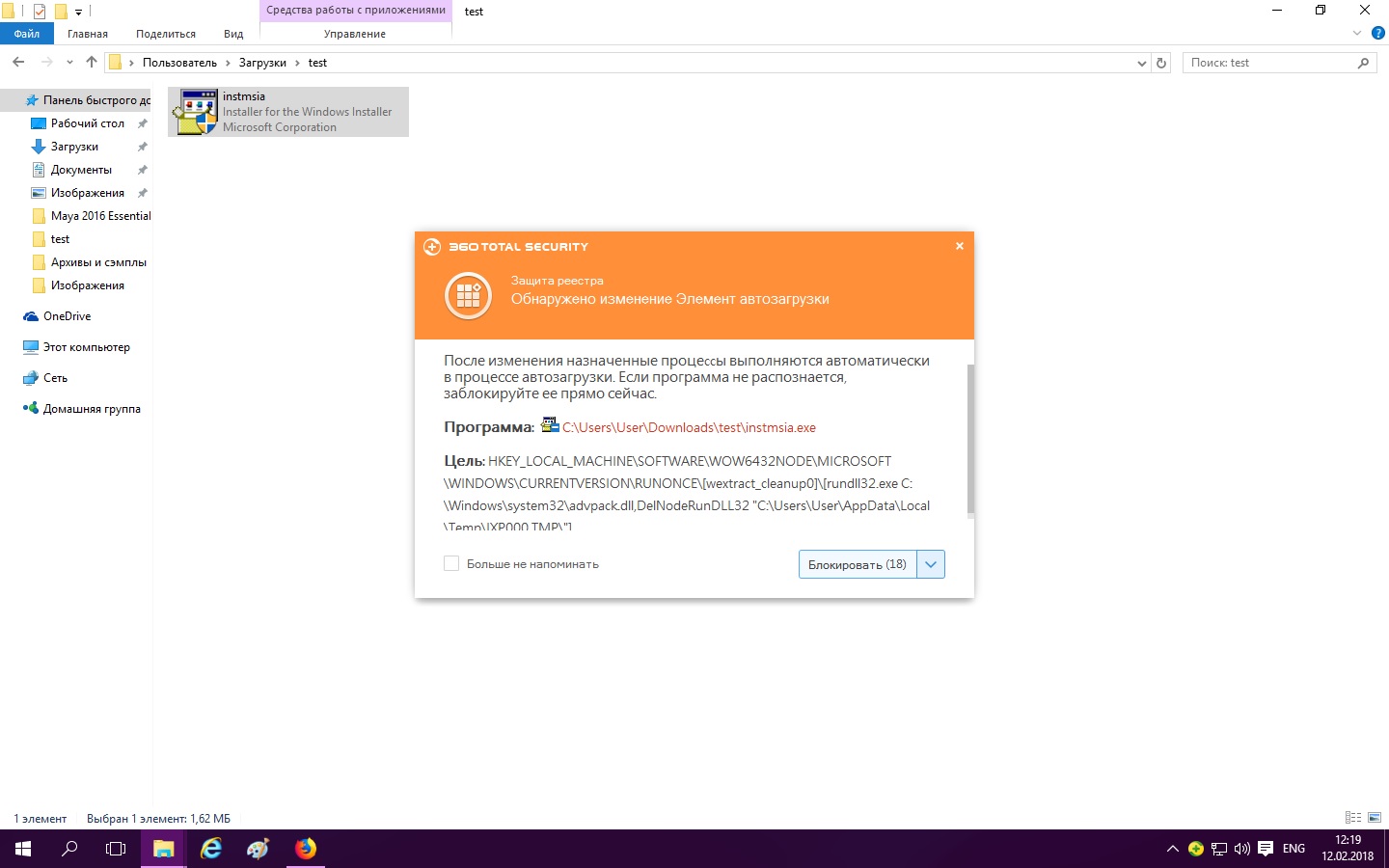
Task: Open the paint palette app on taskbar
Action: point(258,849)
